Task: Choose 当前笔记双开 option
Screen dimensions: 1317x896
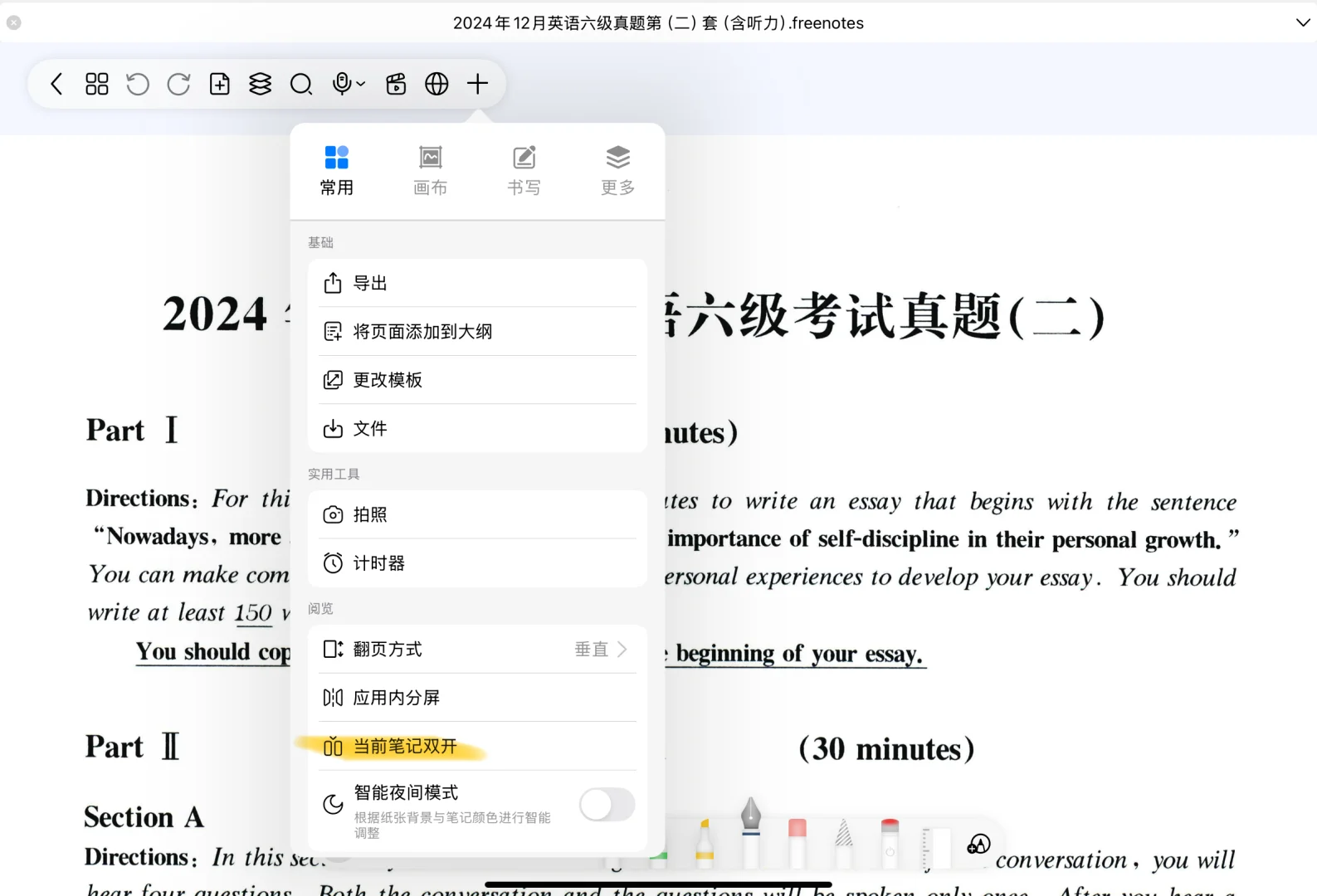Action: pos(477,746)
